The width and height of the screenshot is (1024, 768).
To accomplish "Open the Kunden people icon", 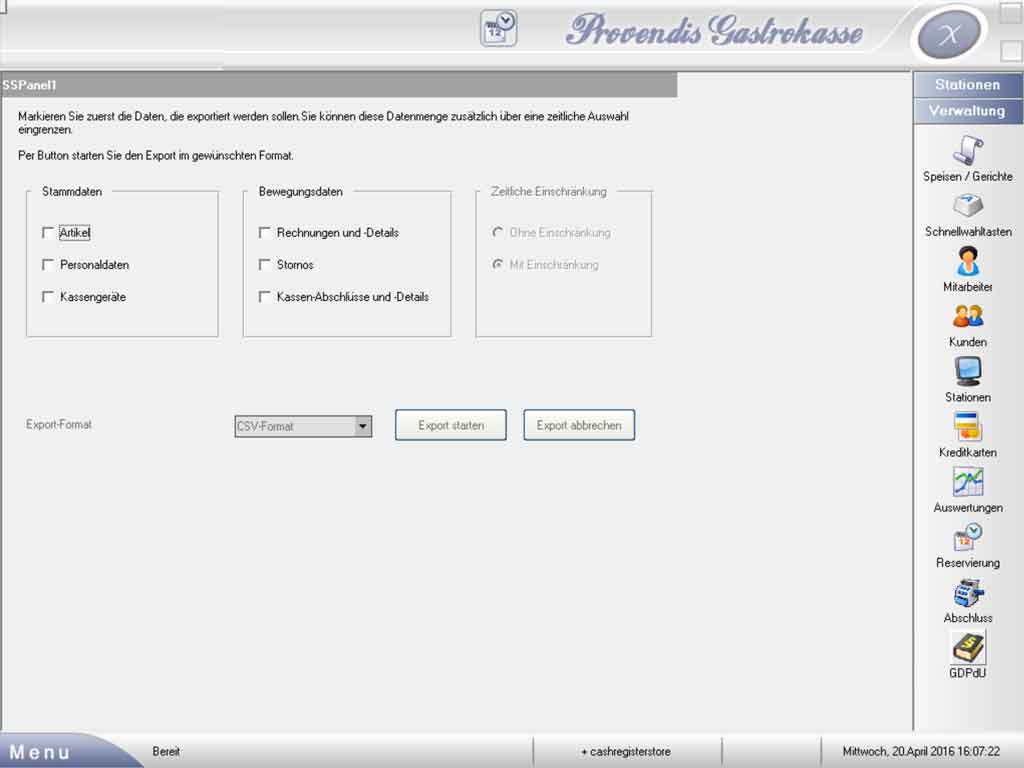I will click(x=968, y=317).
